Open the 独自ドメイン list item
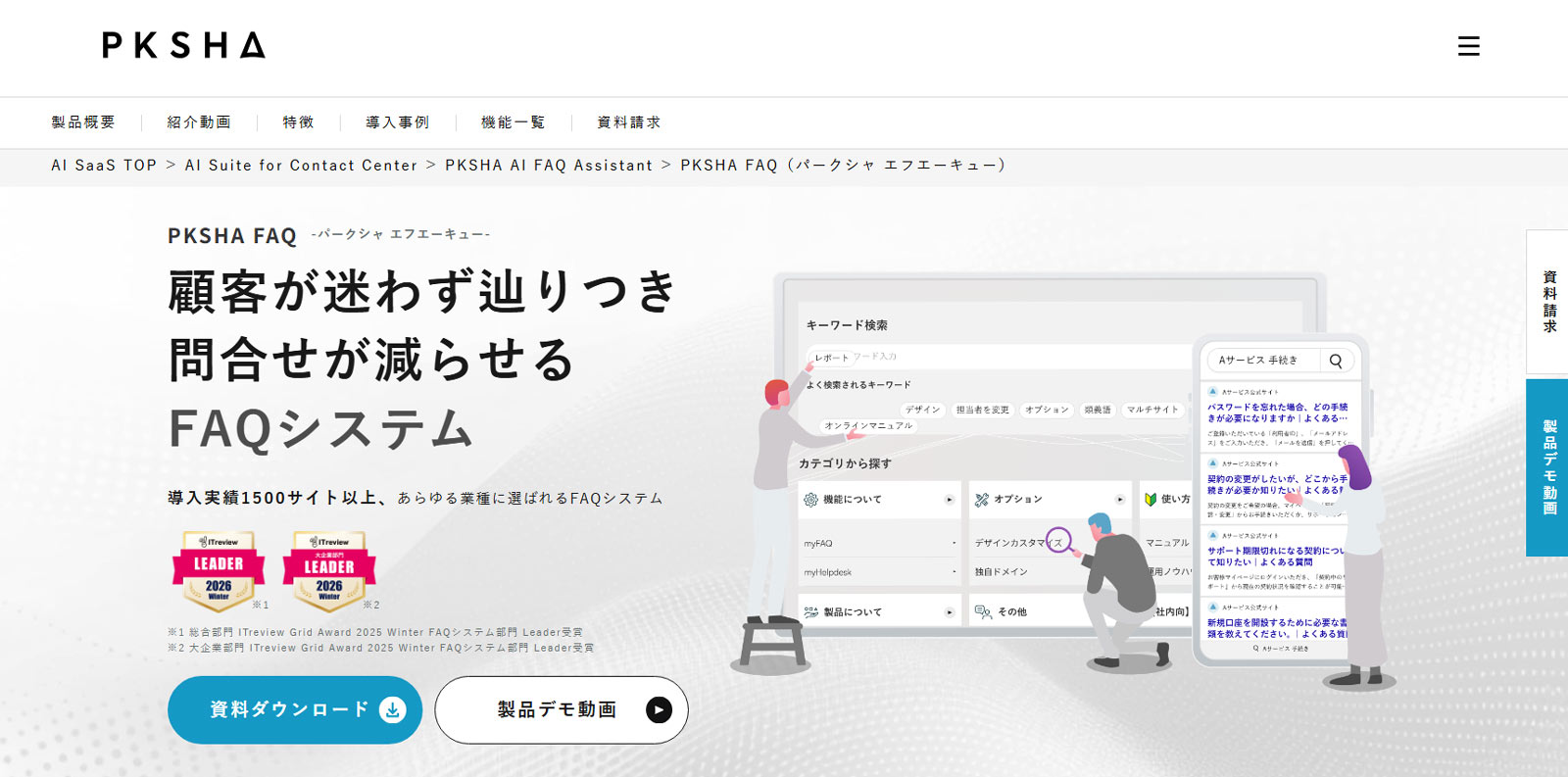 click(x=1002, y=572)
